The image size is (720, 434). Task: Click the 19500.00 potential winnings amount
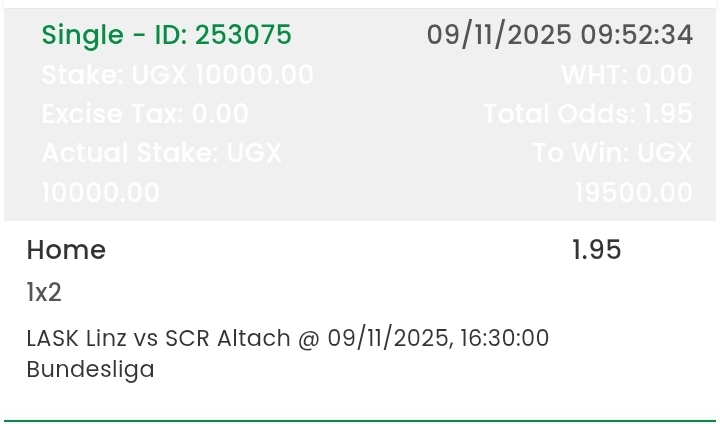click(x=634, y=192)
